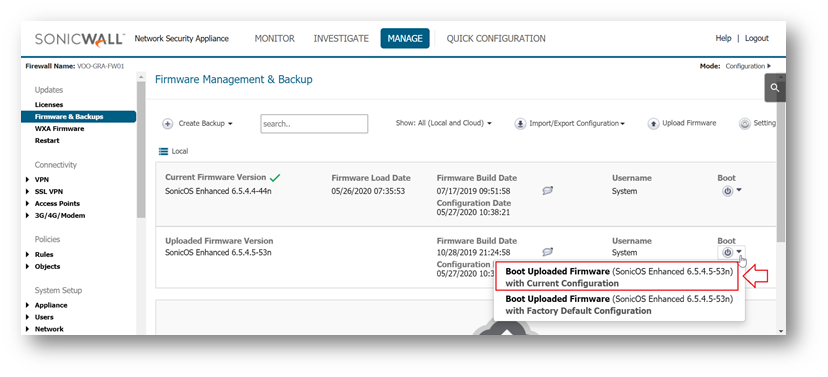Click the Local list view icon
Viewport: 828px width, 377px height.
click(164, 152)
